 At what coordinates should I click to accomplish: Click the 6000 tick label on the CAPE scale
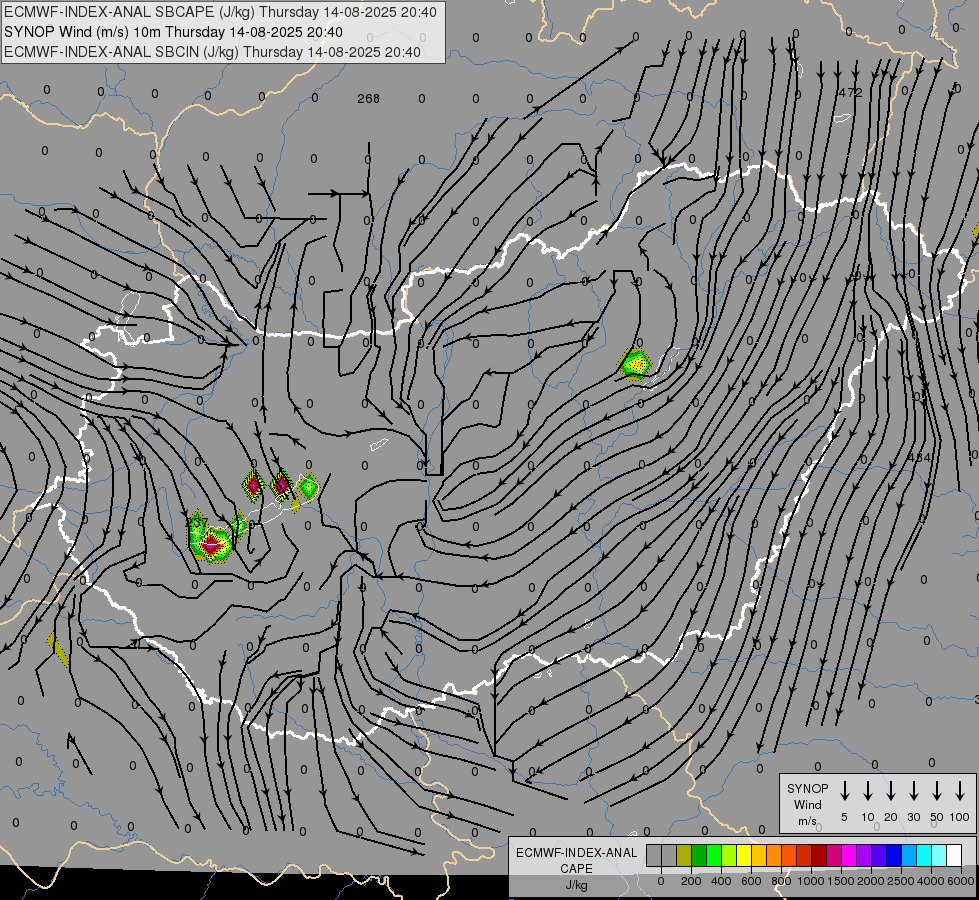click(962, 881)
